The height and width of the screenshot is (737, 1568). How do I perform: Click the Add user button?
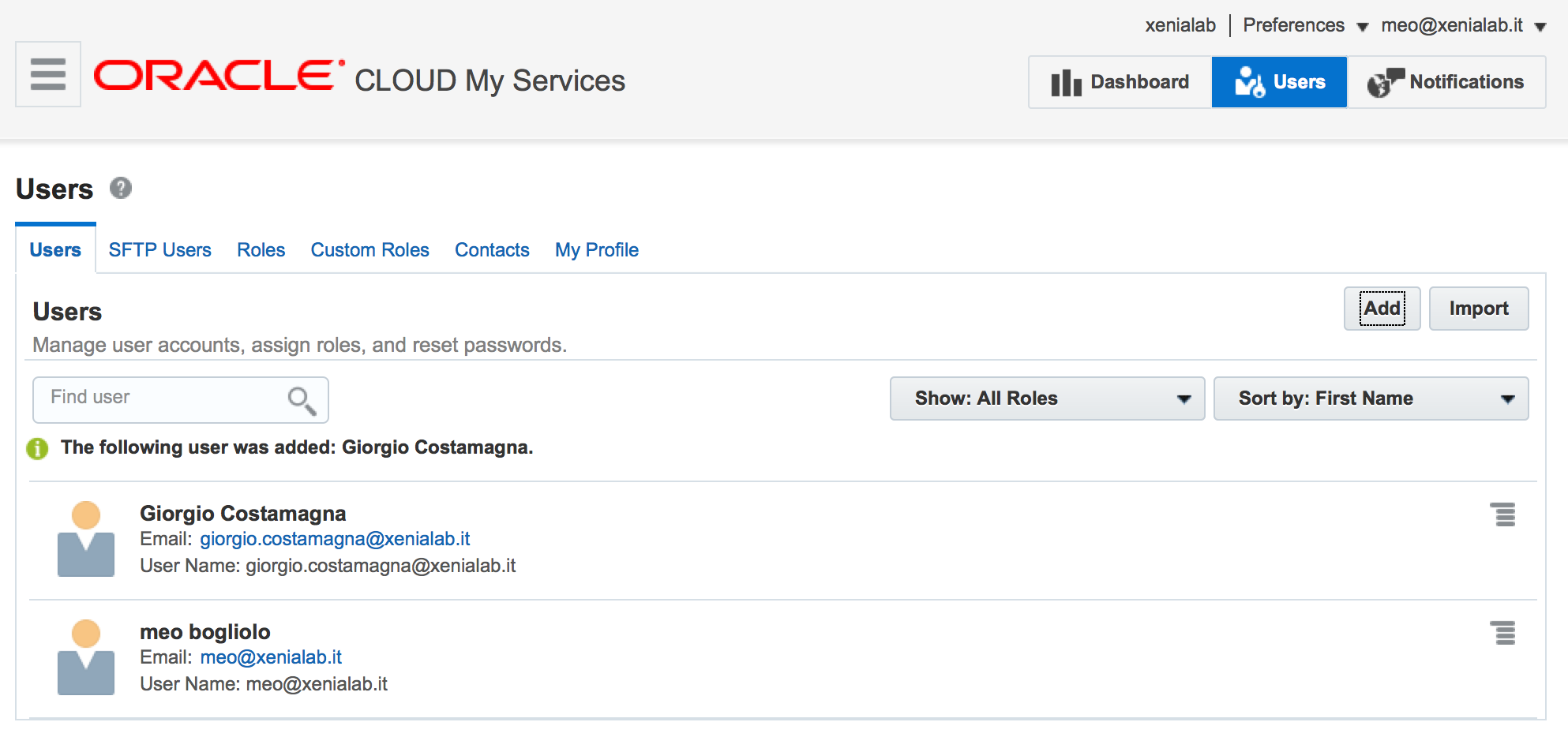[1382, 309]
